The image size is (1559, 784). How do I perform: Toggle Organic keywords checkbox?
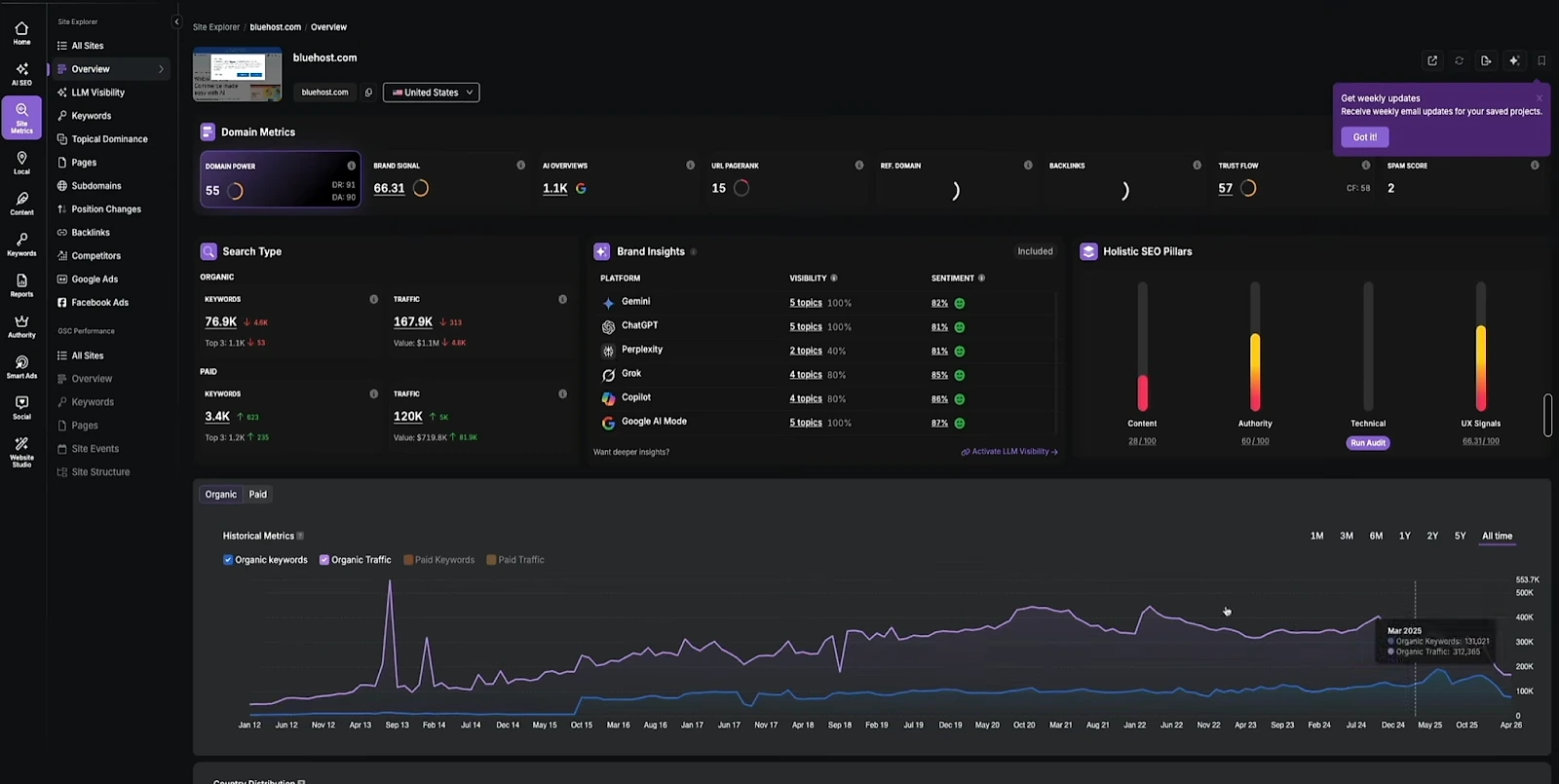click(228, 560)
